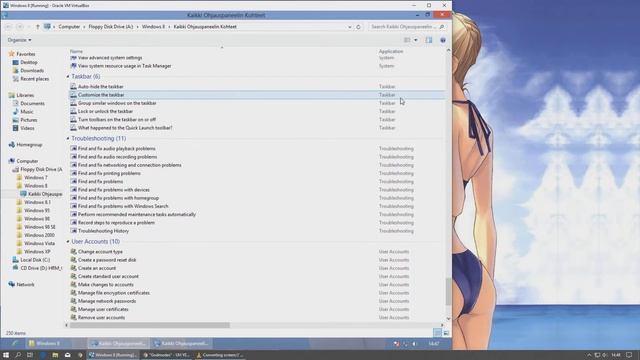Open Record steps to reproduce a problem

click(116, 222)
